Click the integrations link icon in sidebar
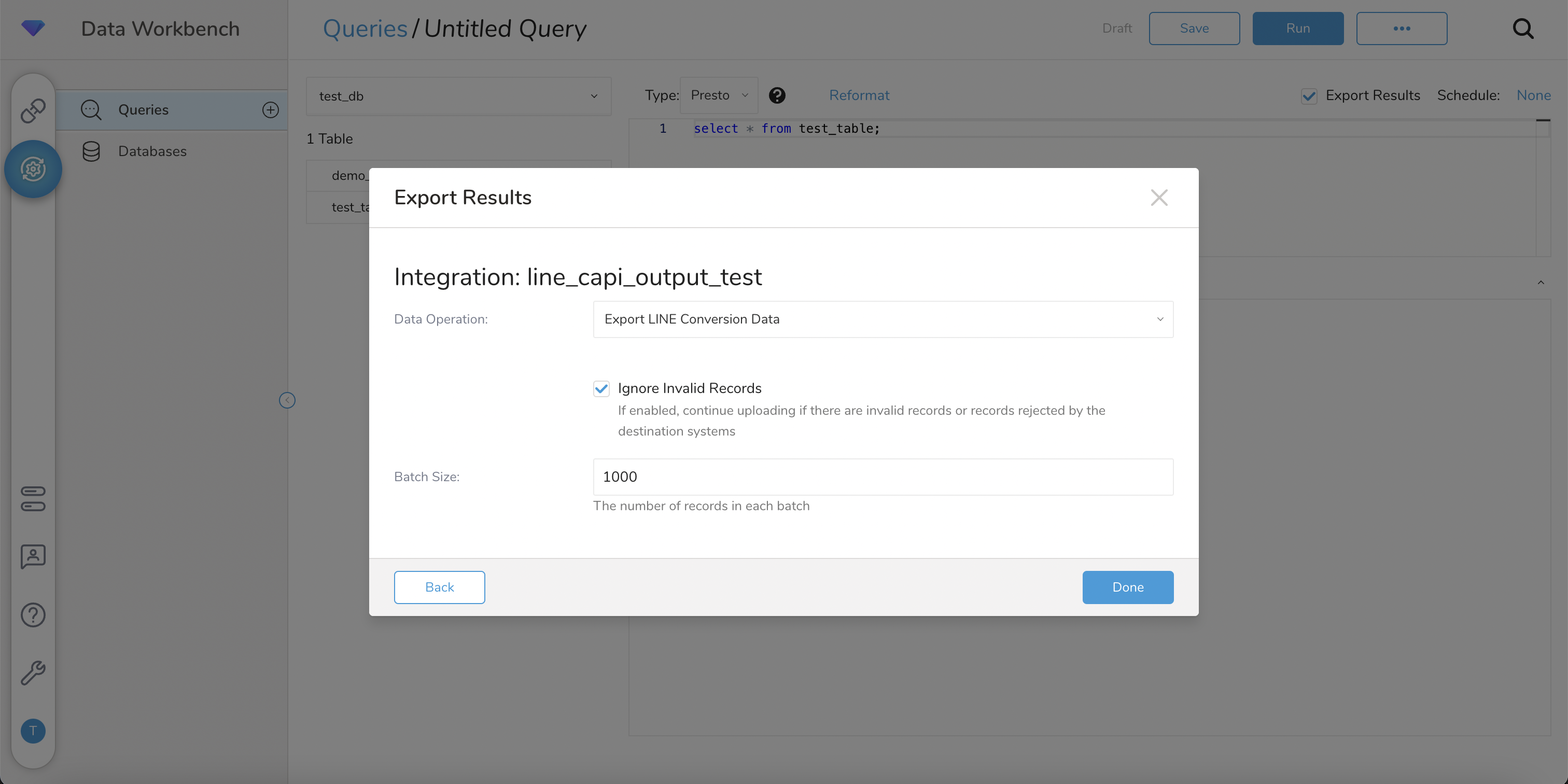The image size is (1568, 784). click(33, 111)
